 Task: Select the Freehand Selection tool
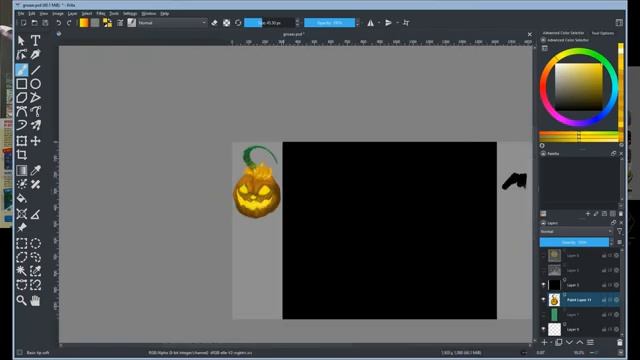(x=36, y=257)
